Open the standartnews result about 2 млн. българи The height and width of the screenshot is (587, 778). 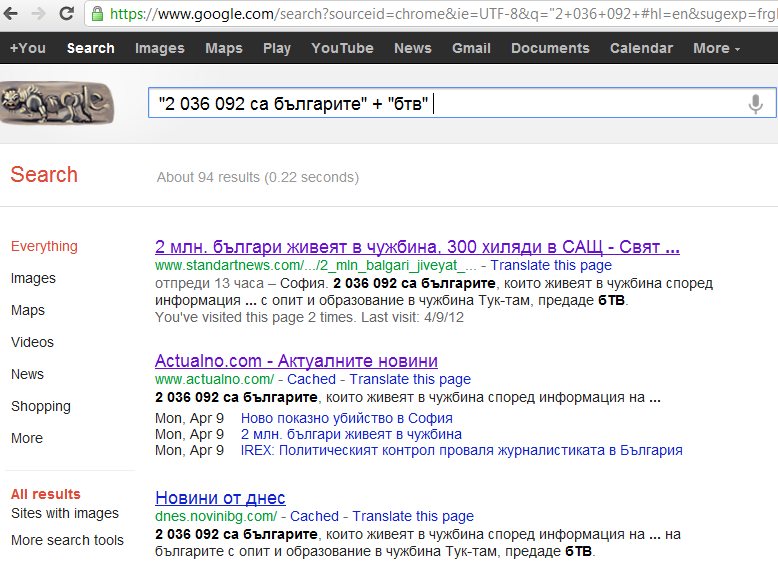(417, 246)
